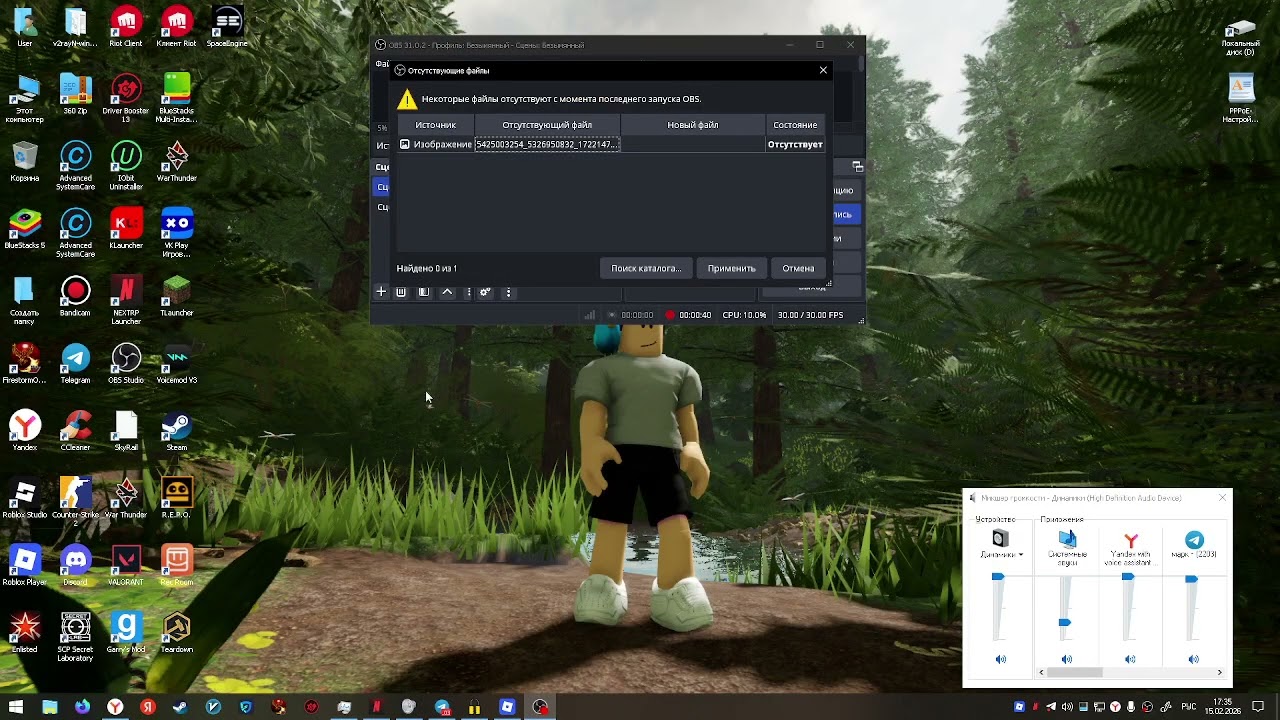This screenshot has height=720, width=1280.
Task: Click the 30.00 / 30.00 FPS status
Action: click(x=810, y=315)
